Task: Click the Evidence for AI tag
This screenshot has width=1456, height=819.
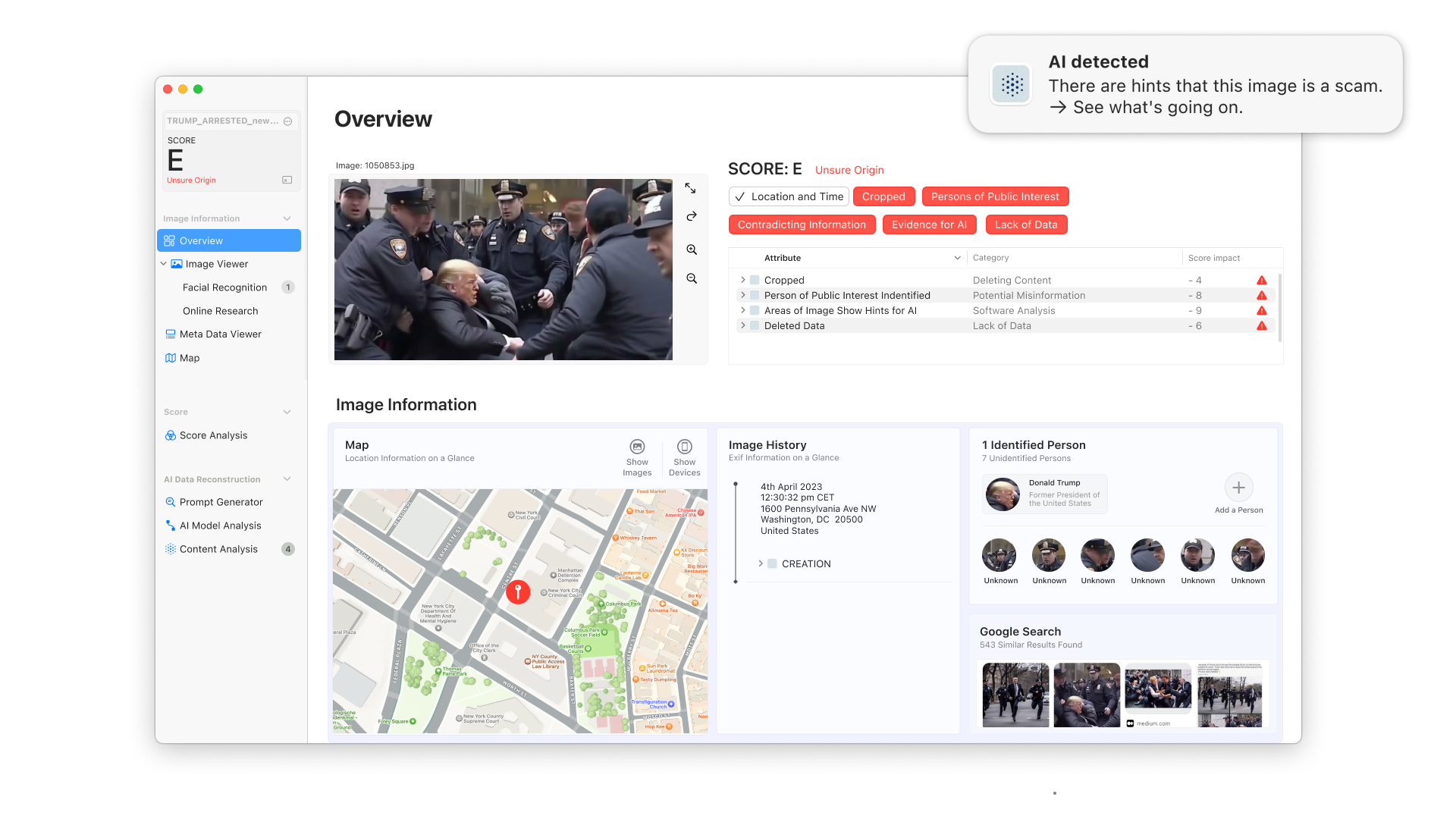Action: pyautogui.click(x=929, y=224)
